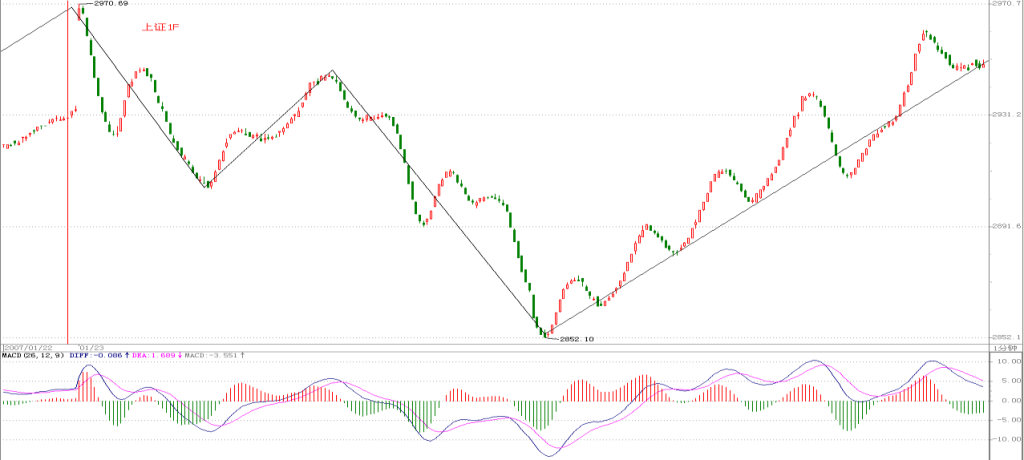Click the red 上证1F chart title
The width and height of the screenshot is (1024, 460).
click(x=161, y=28)
